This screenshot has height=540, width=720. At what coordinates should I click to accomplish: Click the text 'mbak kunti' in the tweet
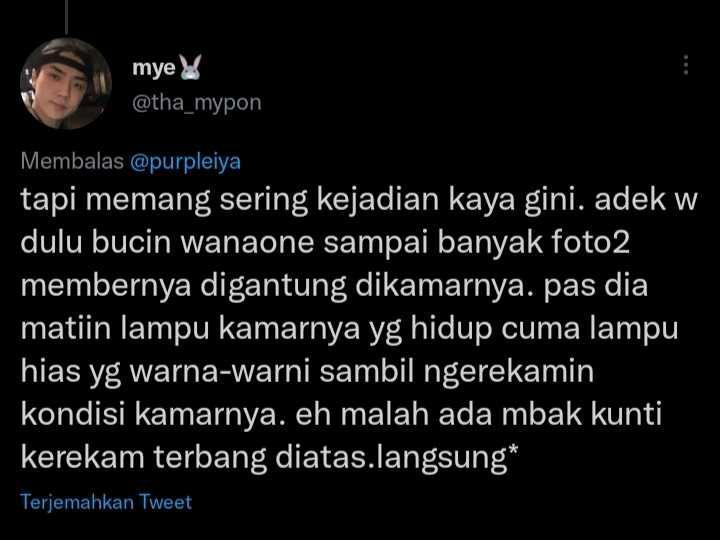(x=581, y=414)
